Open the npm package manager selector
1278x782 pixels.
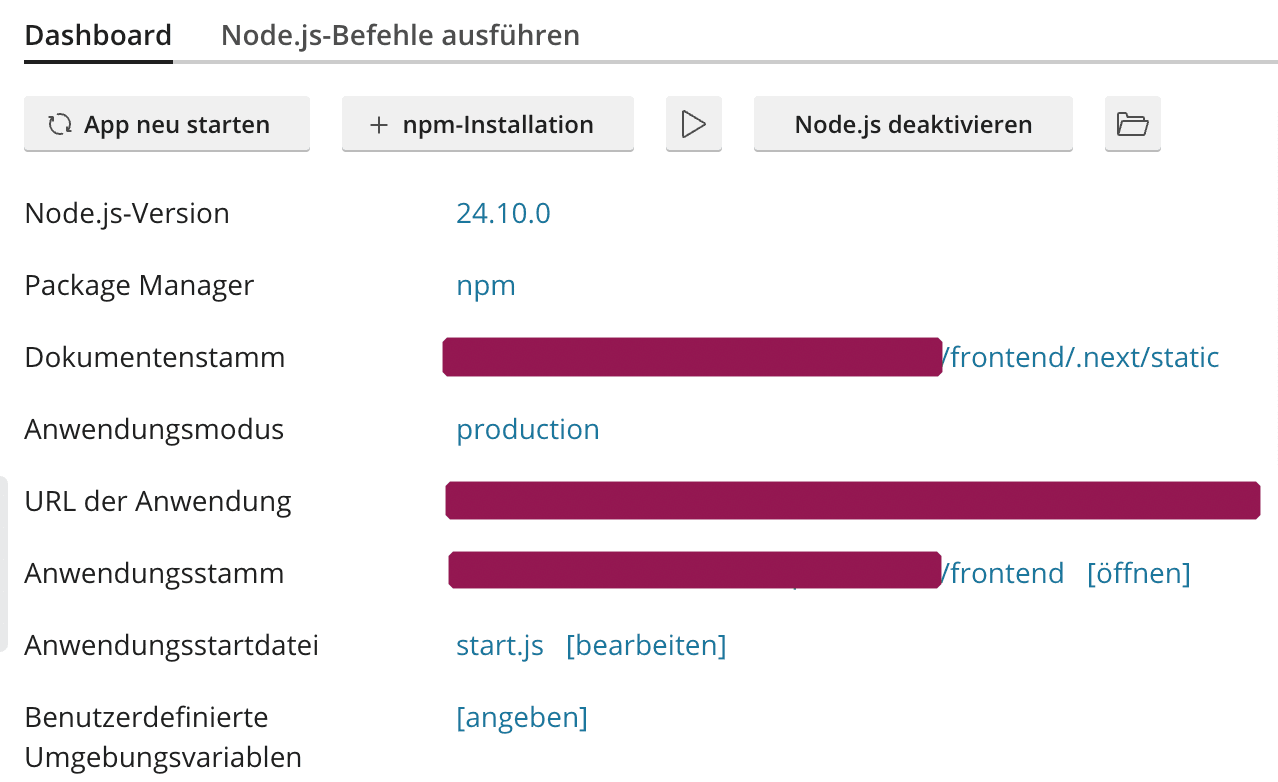coord(486,285)
